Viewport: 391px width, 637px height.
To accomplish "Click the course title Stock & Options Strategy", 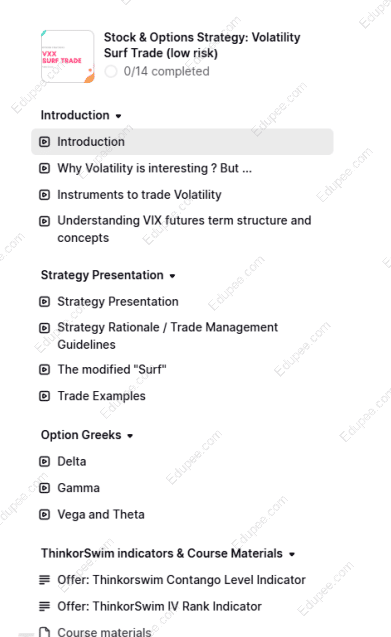I will tap(202, 45).
